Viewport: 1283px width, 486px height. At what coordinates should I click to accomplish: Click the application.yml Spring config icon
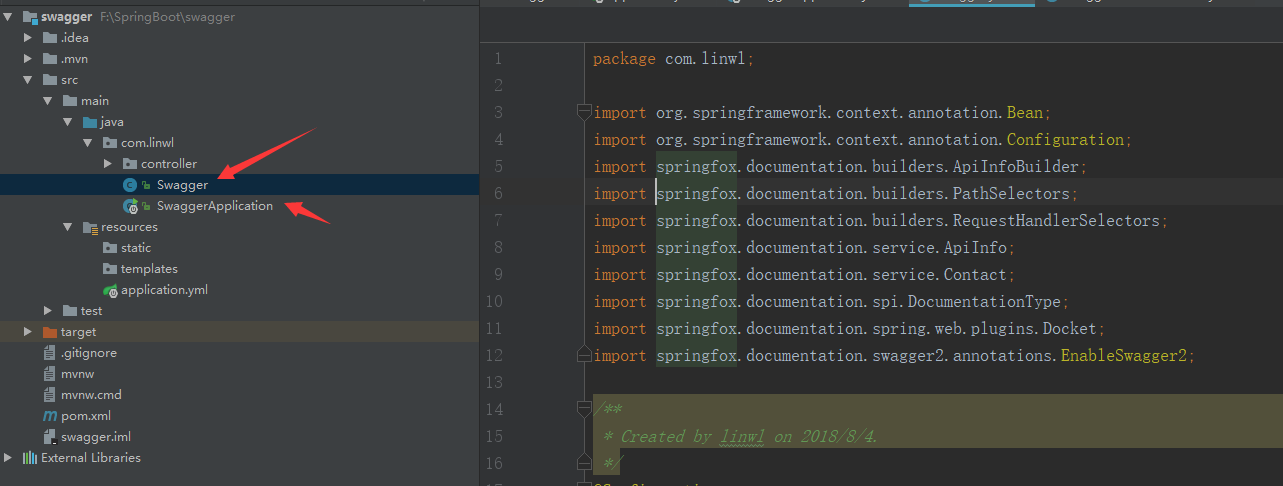point(110,290)
